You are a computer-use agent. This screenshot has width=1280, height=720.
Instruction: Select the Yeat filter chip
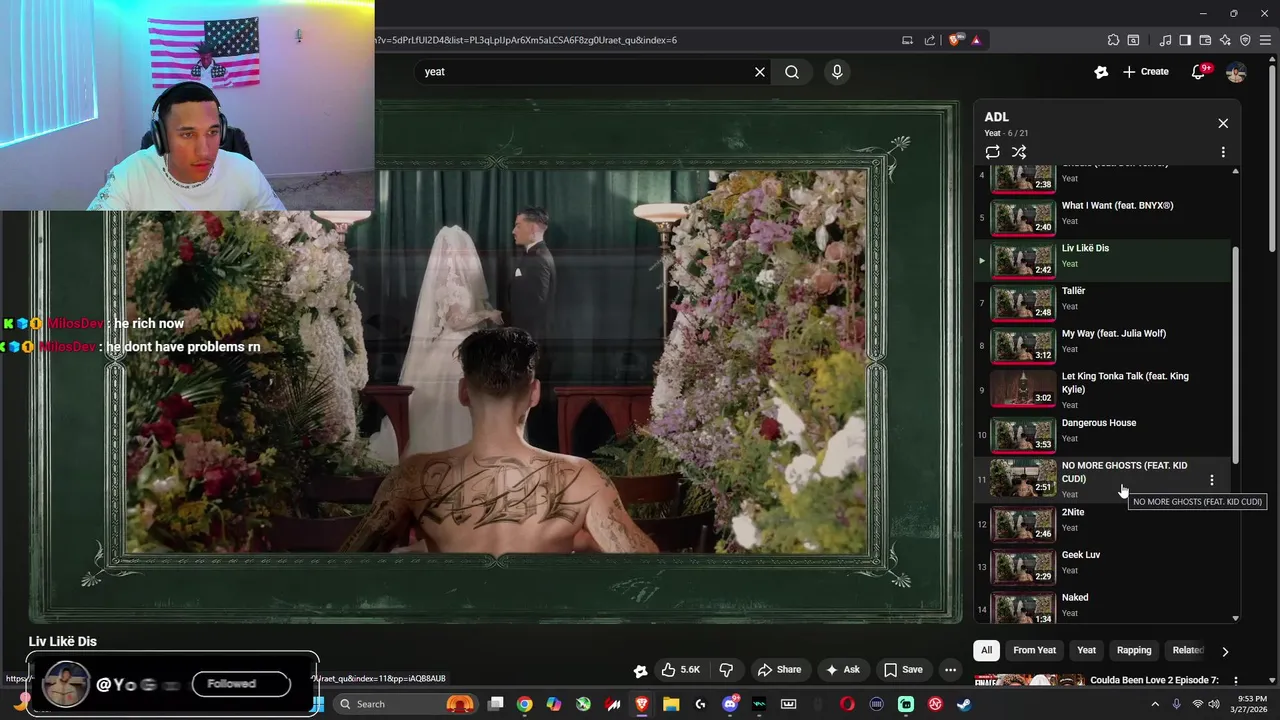pyautogui.click(x=1086, y=650)
